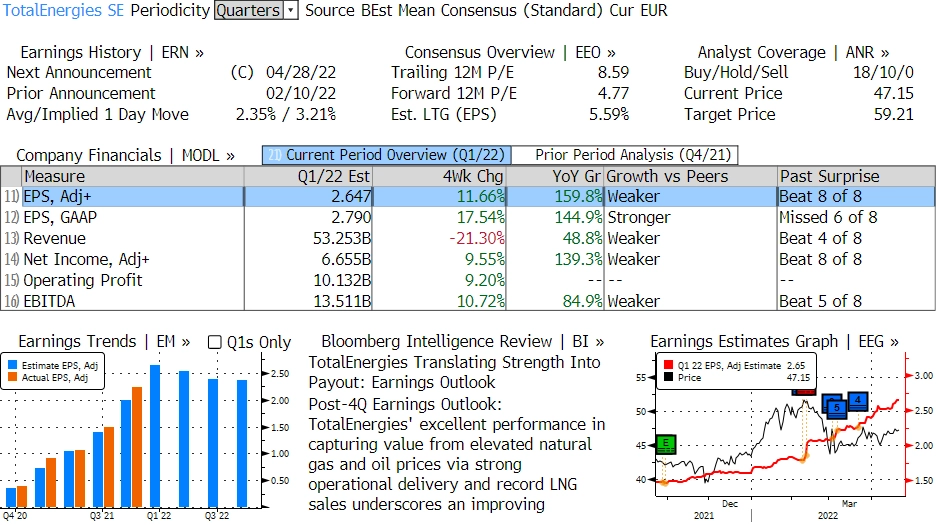Image resolution: width=936 pixels, height=525 pixels.
Task: Click the Next Announcement date 04/28/22
Action: (301, 73)
